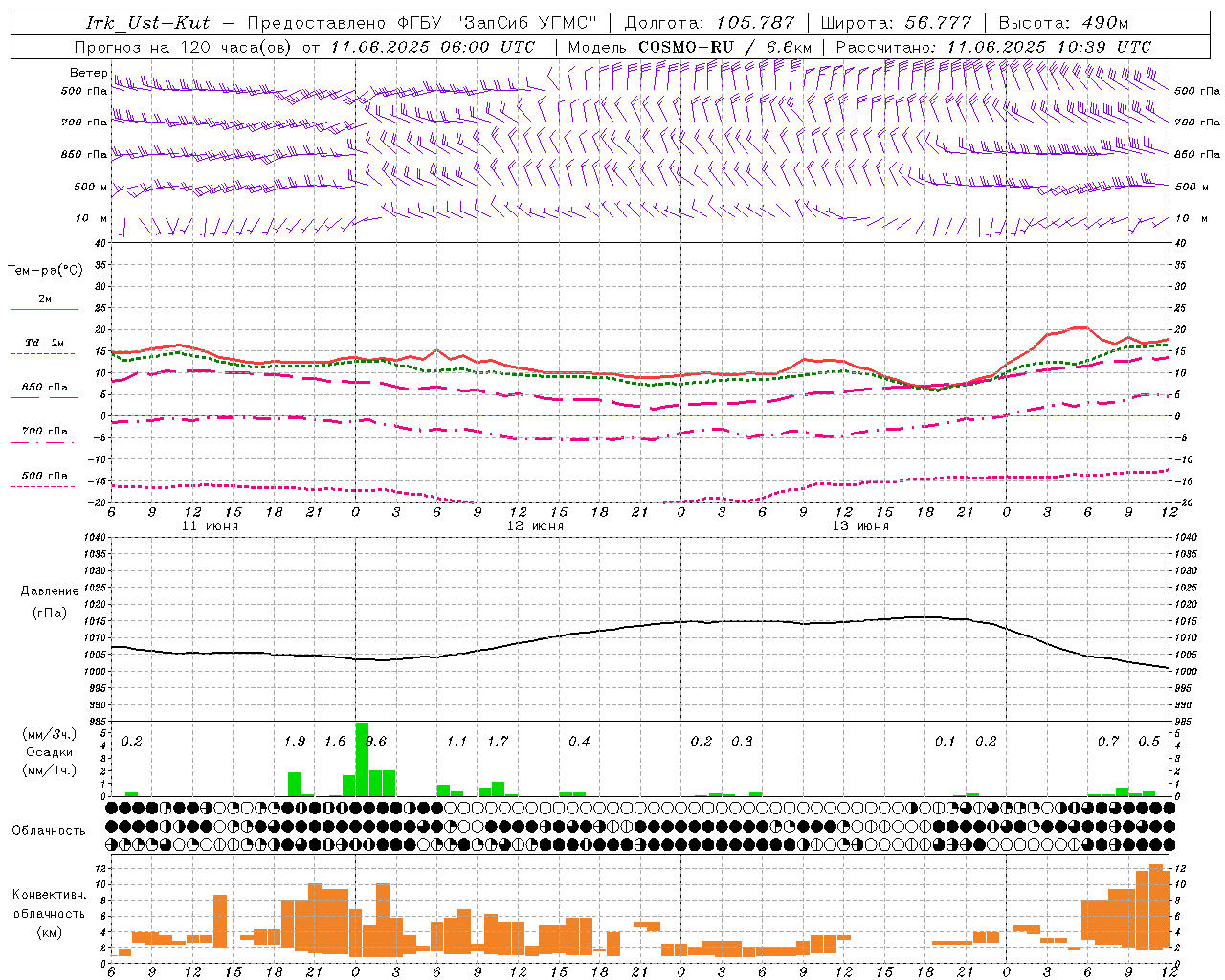
Task: Click the precipitation total 1.9
Action: (295, 742)
